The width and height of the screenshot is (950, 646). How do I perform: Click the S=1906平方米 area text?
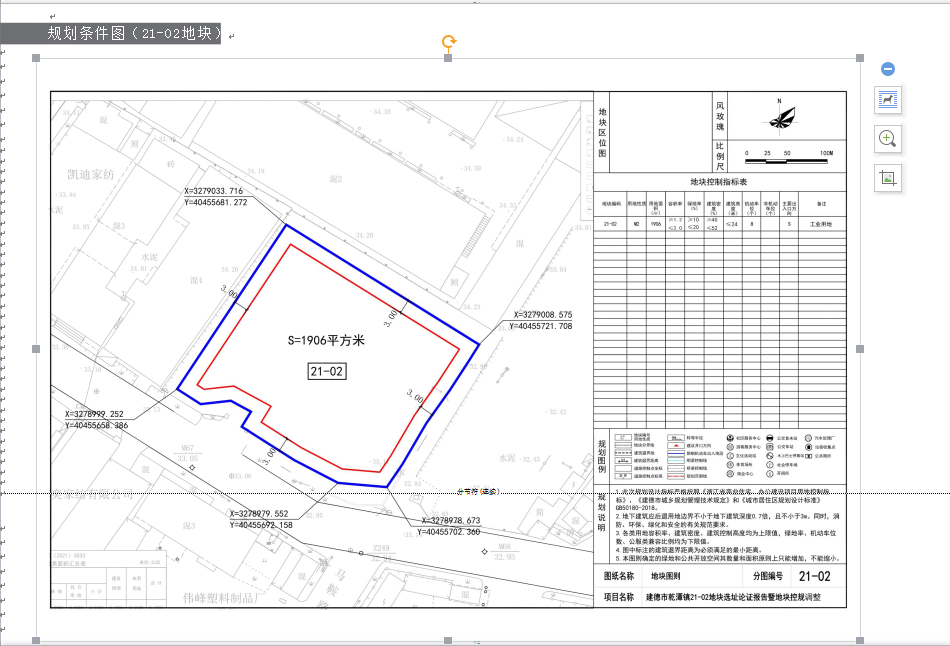328,340
